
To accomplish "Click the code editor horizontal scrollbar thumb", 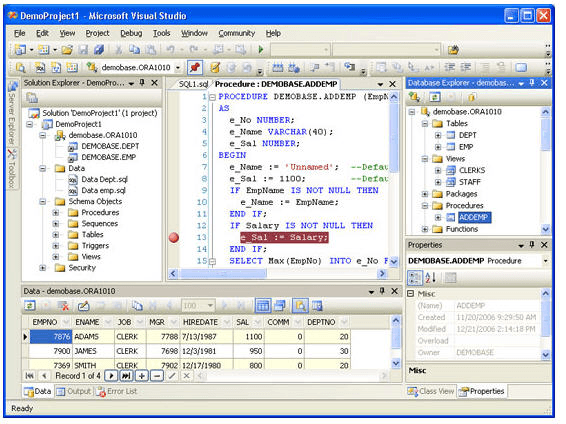I will 223,274.
